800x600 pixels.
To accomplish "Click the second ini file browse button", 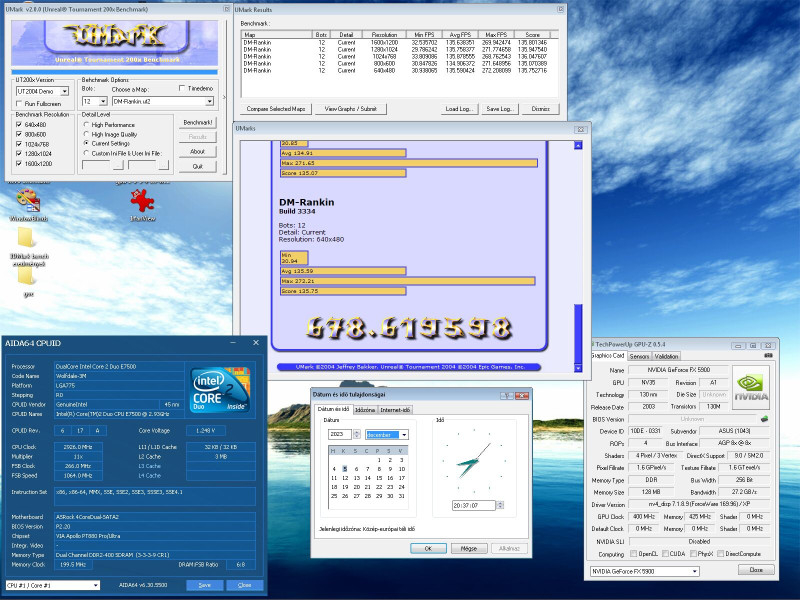I will point(163,165).
